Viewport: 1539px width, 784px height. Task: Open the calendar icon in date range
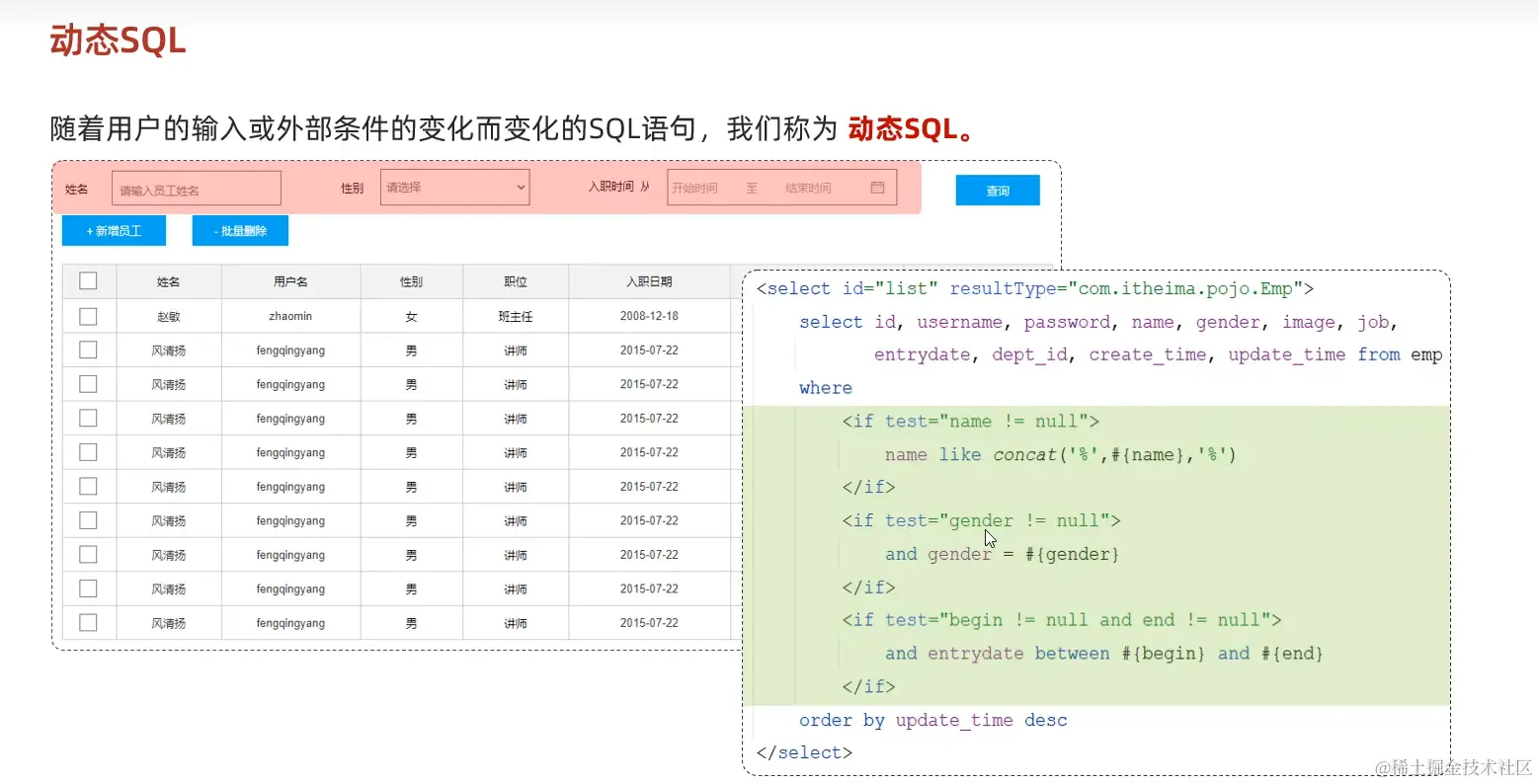click(x=877, y=188)
